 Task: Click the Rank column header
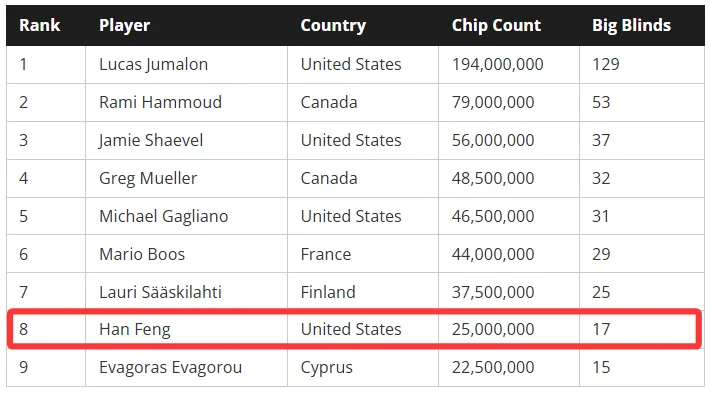[x=39, y=25]
